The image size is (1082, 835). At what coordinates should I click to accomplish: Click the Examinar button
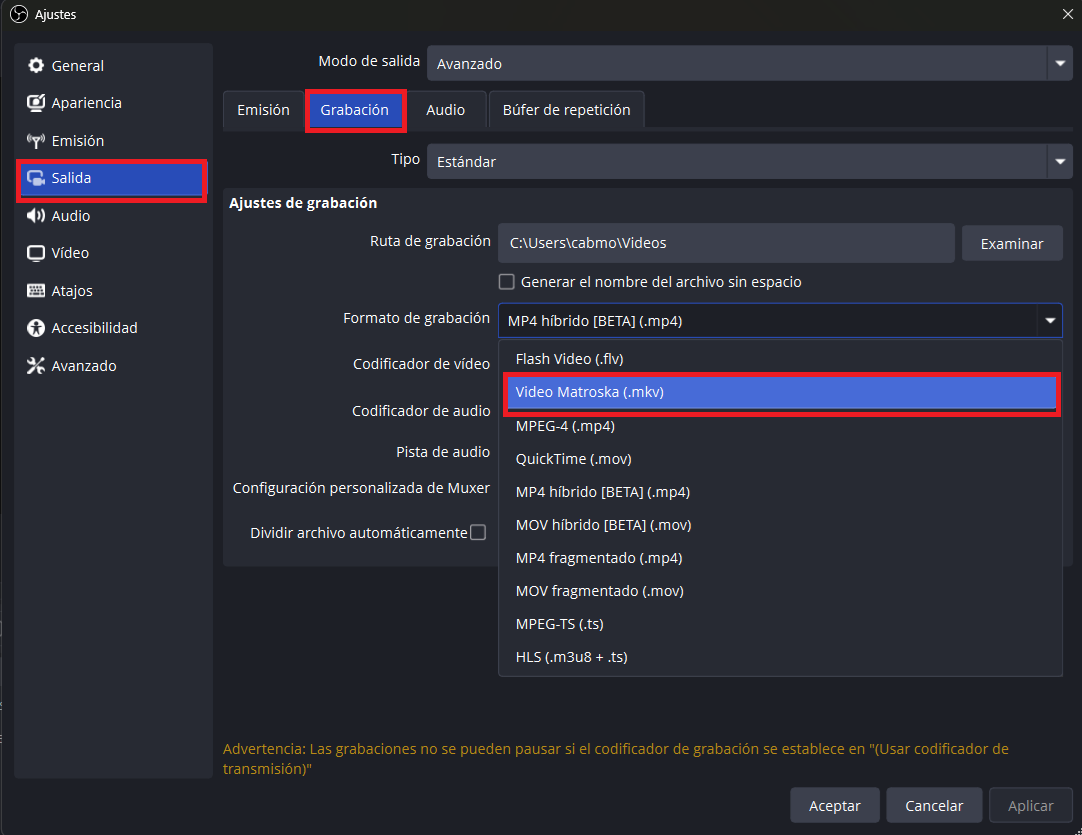coord(1012,242)
